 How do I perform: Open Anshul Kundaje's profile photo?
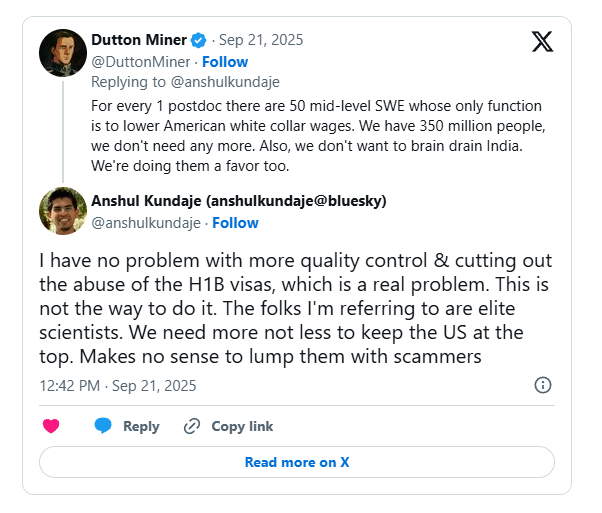point(62,211)
